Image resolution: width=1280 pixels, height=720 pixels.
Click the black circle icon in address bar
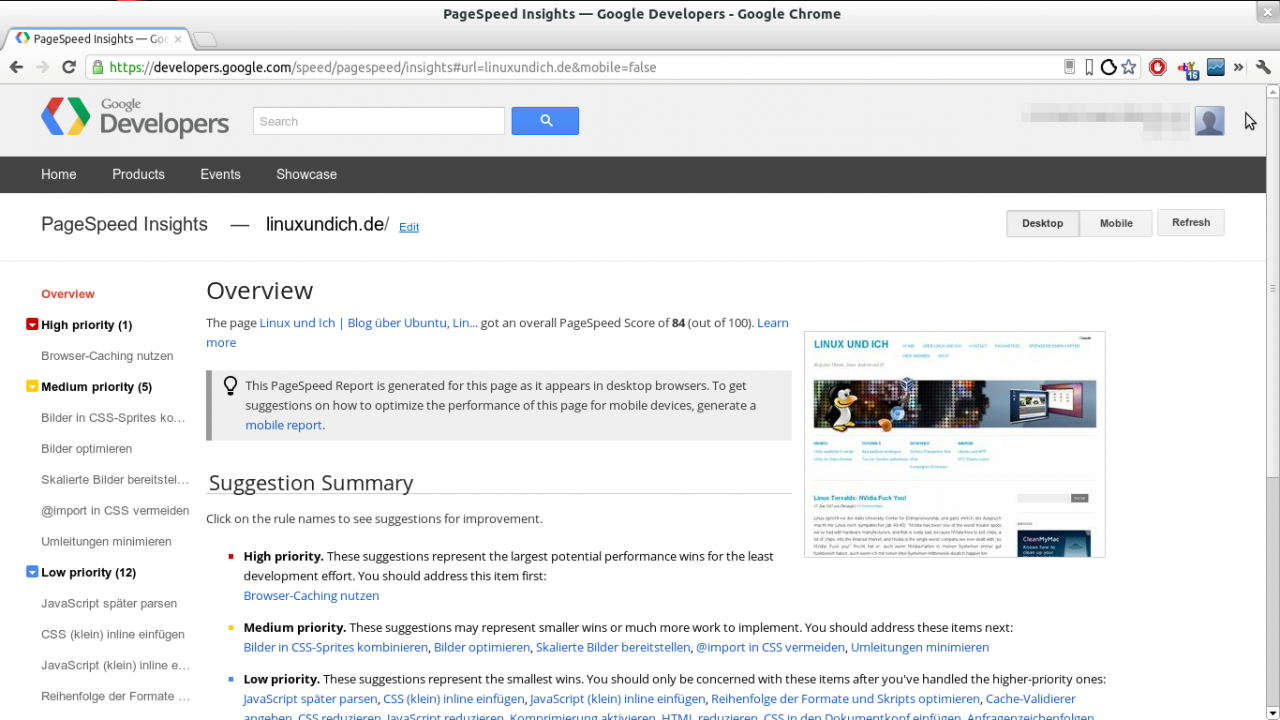[1108, 67]
